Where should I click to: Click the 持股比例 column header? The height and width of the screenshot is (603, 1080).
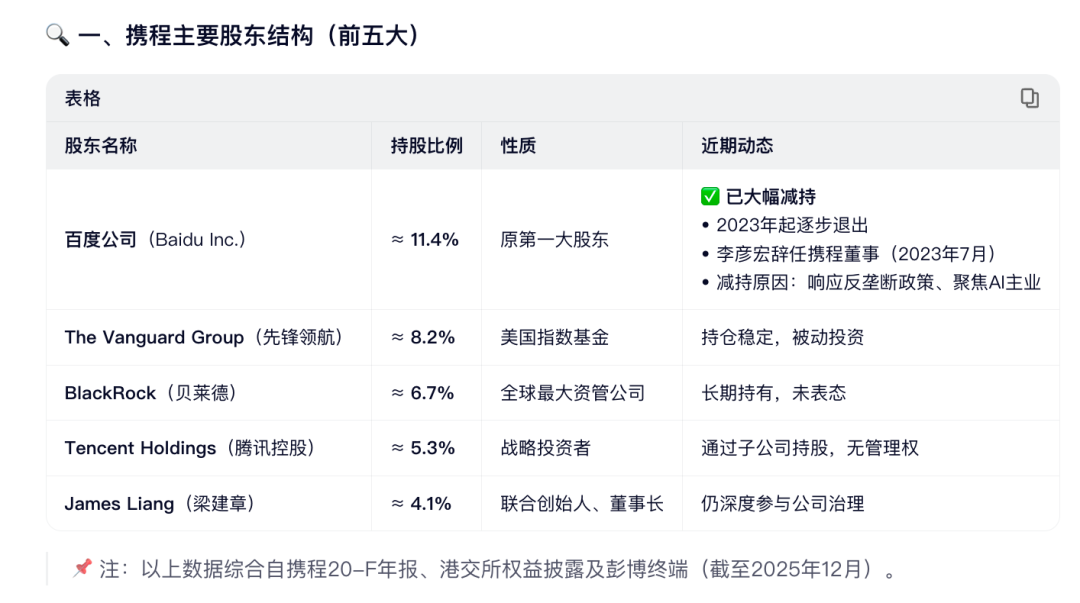pyautogui.click(x=427, y=146)
